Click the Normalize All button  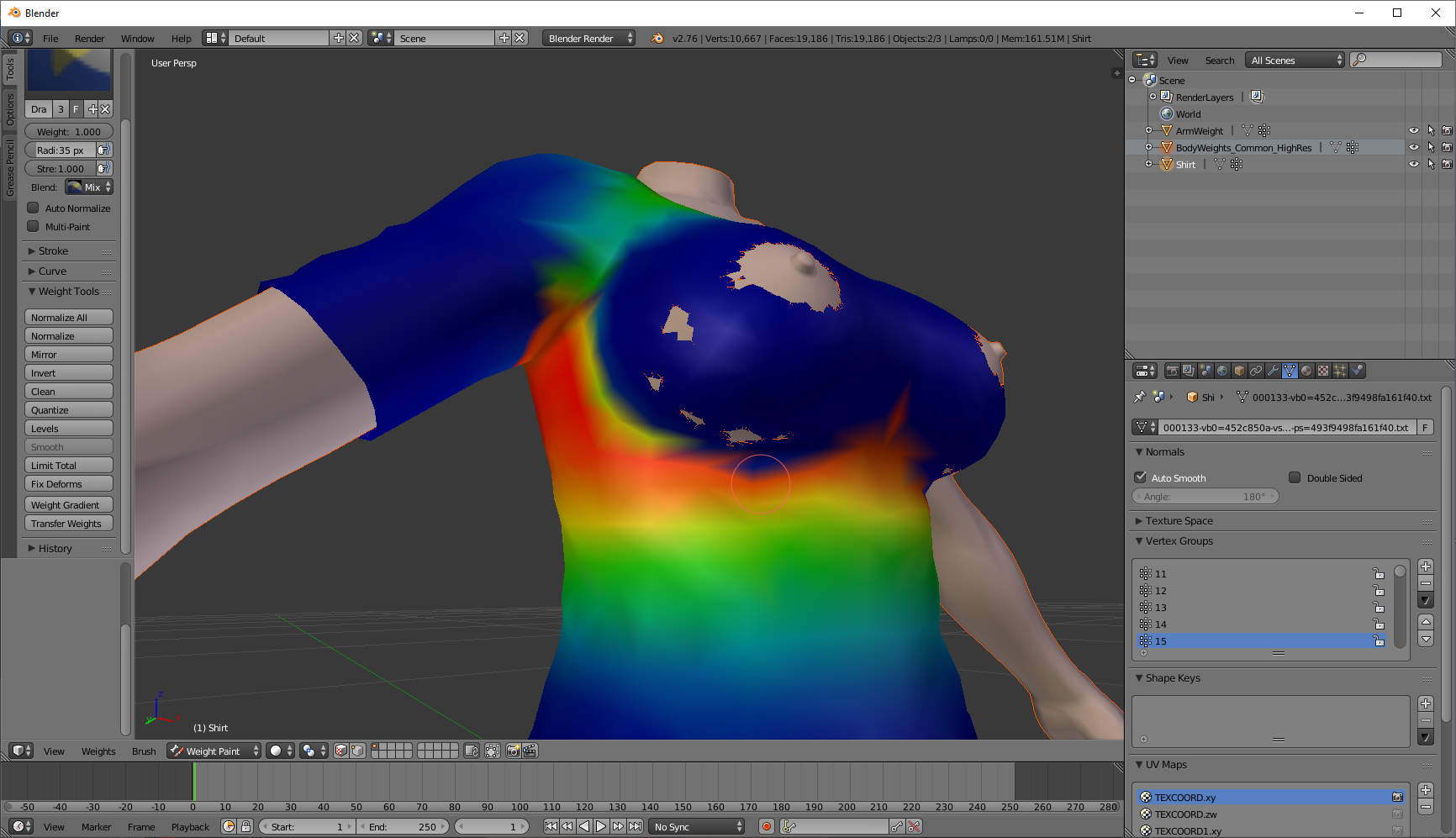point(69,317)
